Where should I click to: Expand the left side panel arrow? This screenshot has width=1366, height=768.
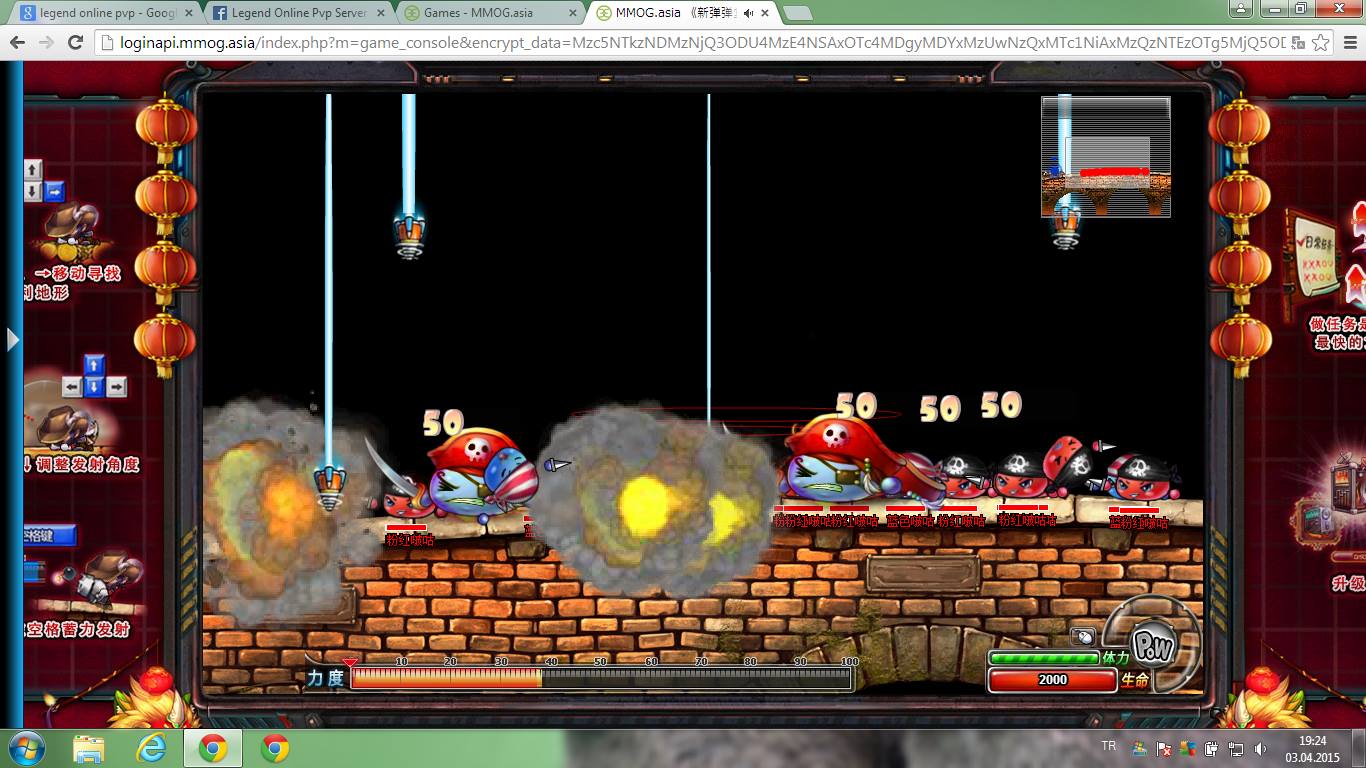12,340
